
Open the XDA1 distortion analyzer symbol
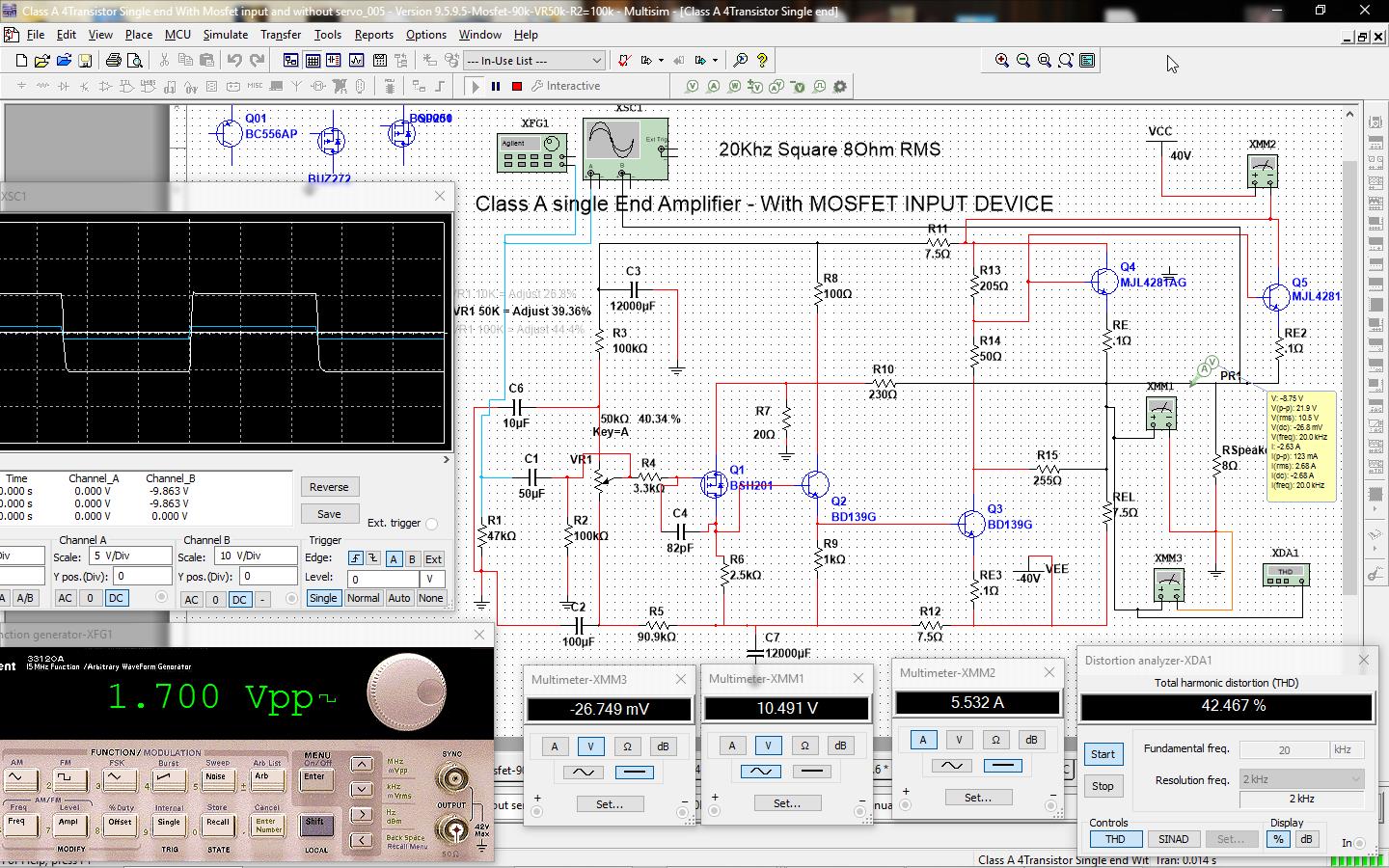pos(1286,574)
